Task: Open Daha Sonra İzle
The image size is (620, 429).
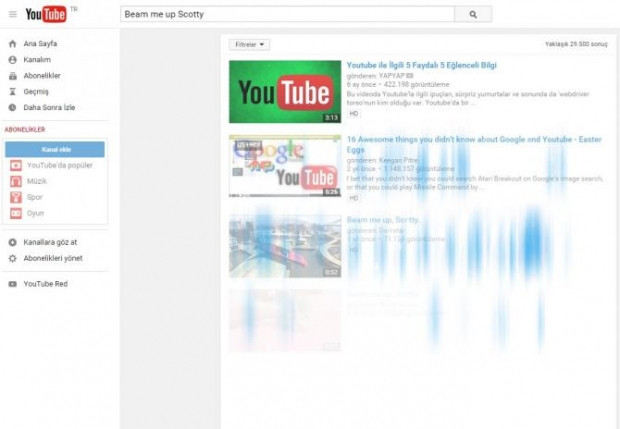Action: coord(49,108)
